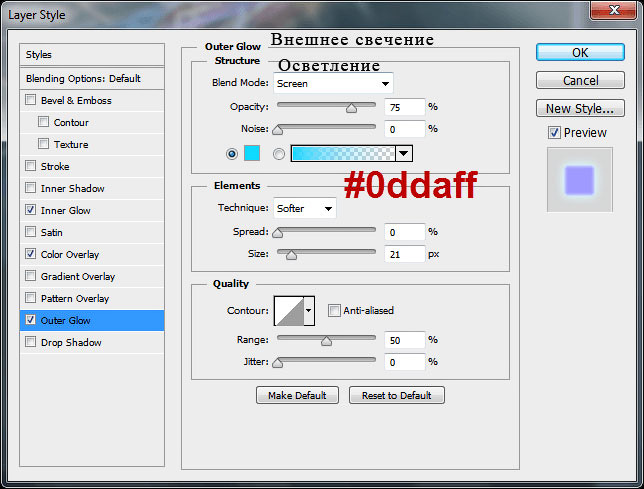Open the Technique Softer dropdown
This screenshot has width=644, height=489.
(x=305, y=208)
